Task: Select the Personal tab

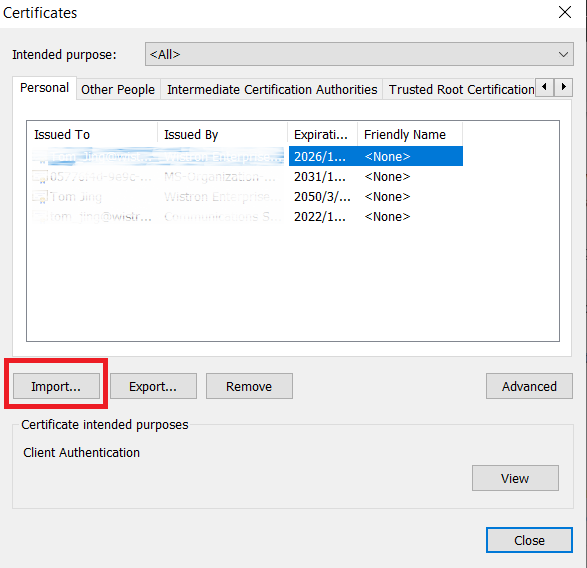Action: point(44,88)
